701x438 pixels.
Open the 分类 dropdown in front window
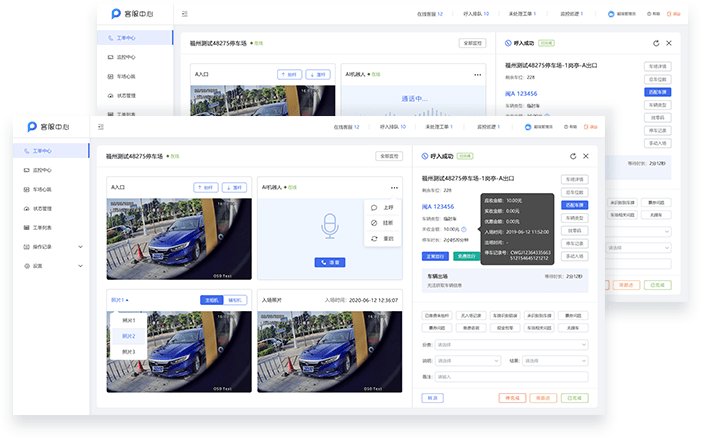pos(511,345)
